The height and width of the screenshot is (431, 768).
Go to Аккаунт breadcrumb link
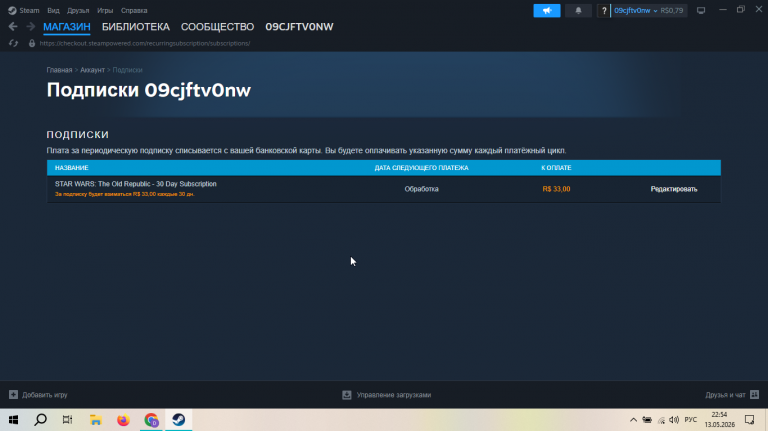click(x=92, y=70)
